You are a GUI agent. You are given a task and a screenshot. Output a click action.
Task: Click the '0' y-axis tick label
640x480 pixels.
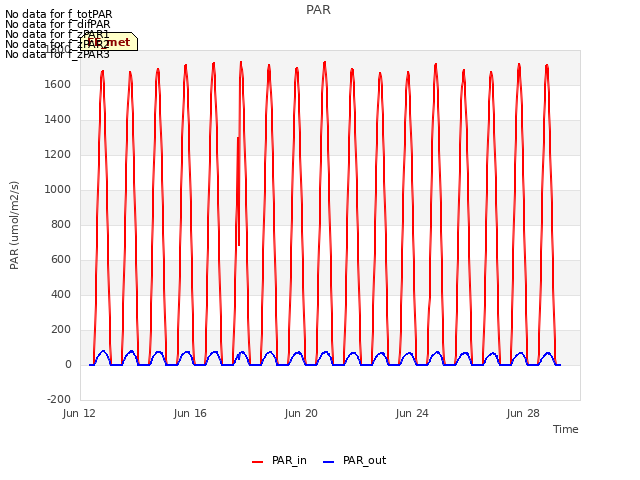tap(68, 364)
